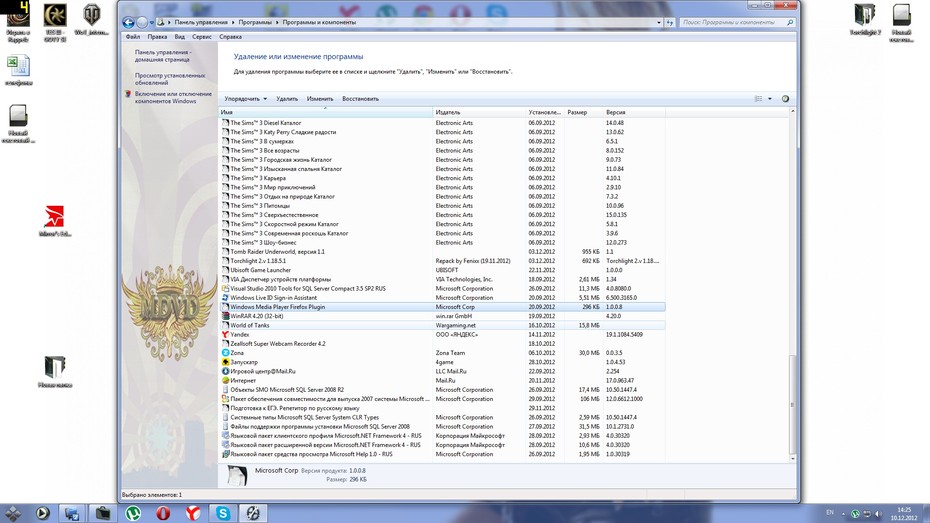930x523 pixels.
Task: Open the 'Вид' menu
Action: click(x=179, y=37)
